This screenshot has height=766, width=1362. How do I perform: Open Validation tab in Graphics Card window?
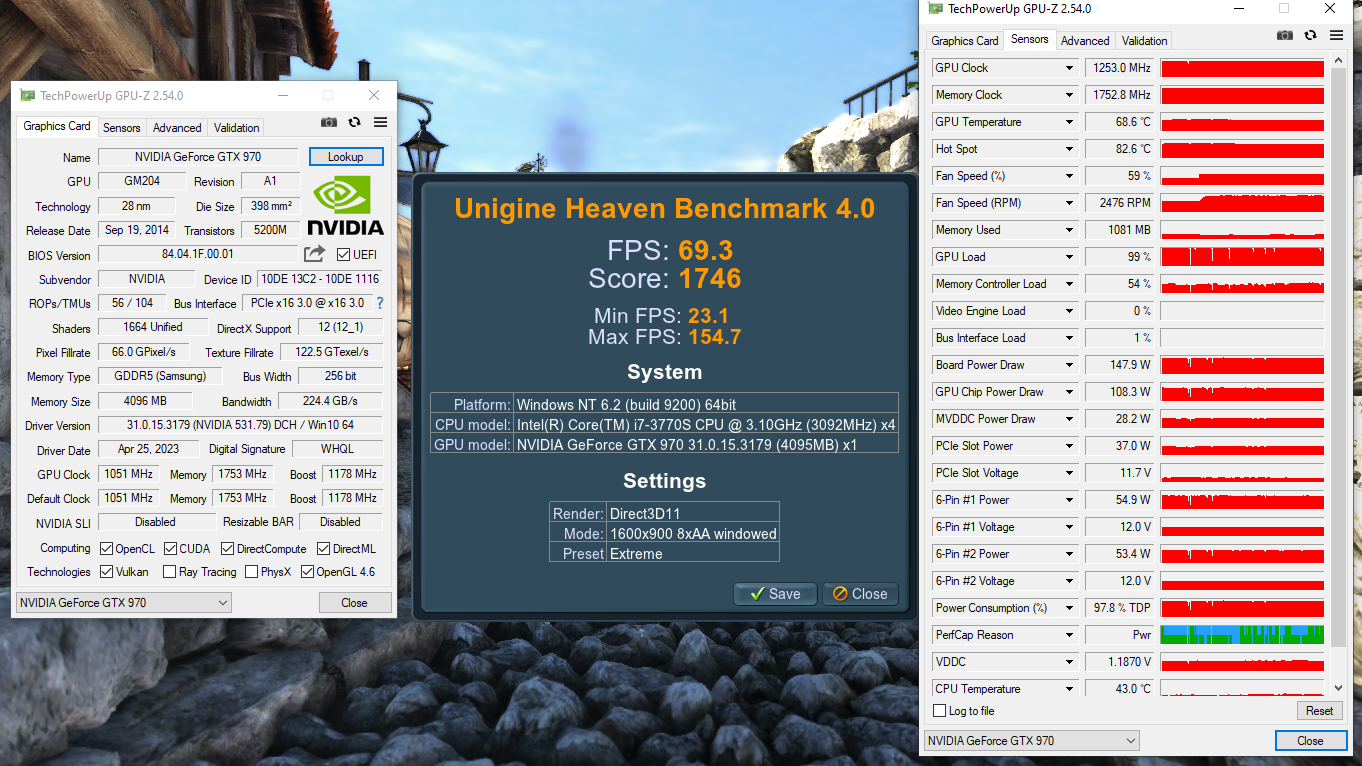pyautogui.click(x=237, y=128)
